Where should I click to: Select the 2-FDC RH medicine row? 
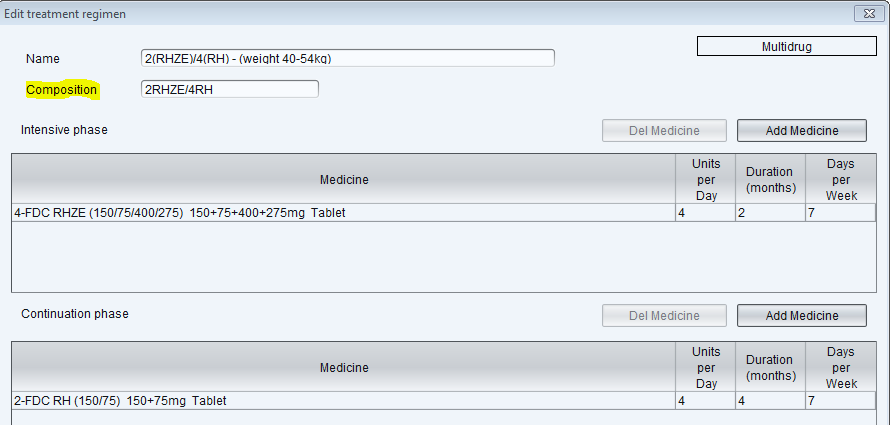coord(443,401)
